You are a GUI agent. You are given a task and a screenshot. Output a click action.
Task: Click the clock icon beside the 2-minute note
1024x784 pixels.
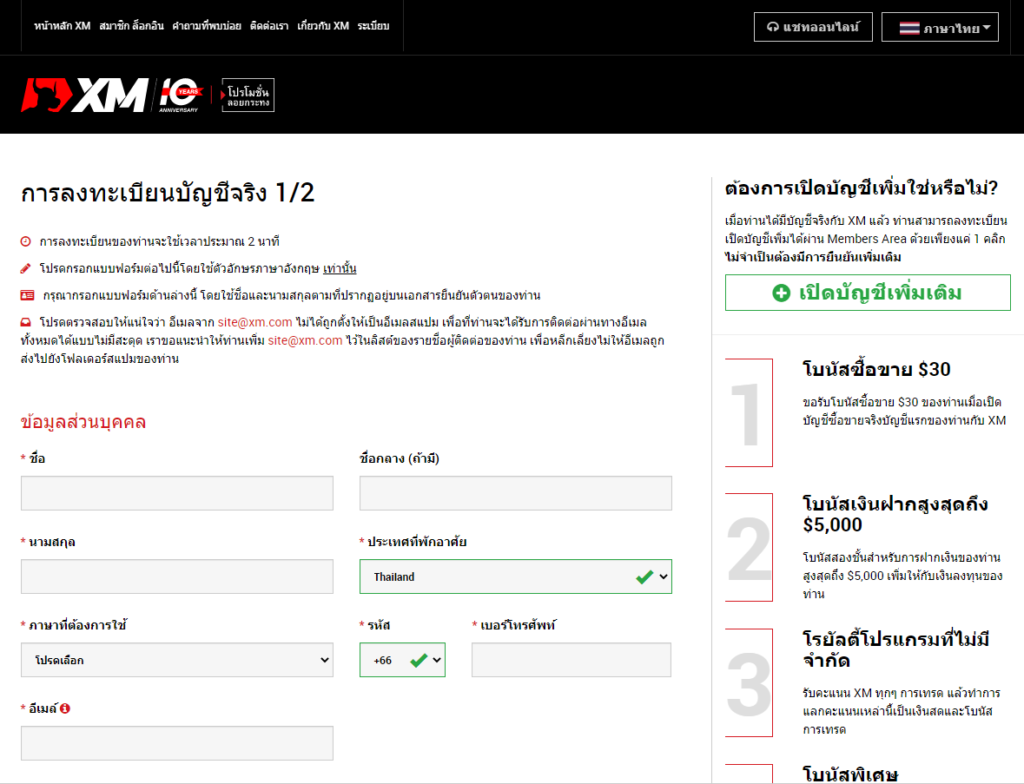pyautogui.click(x=25, y=240)
